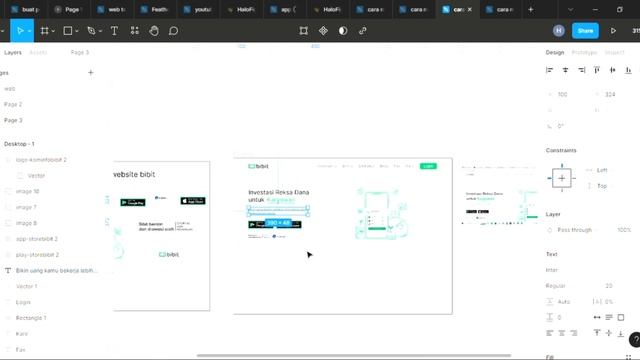This screenshot has height=360, width=640.
Task: Toggle the mask contrast icon
Action: pos(343,31)
